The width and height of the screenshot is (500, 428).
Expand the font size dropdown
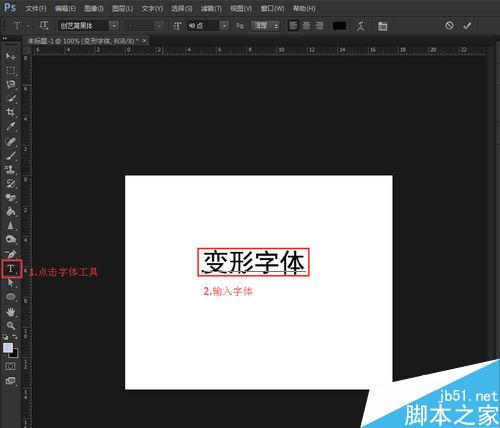click(x=224, y=26)
